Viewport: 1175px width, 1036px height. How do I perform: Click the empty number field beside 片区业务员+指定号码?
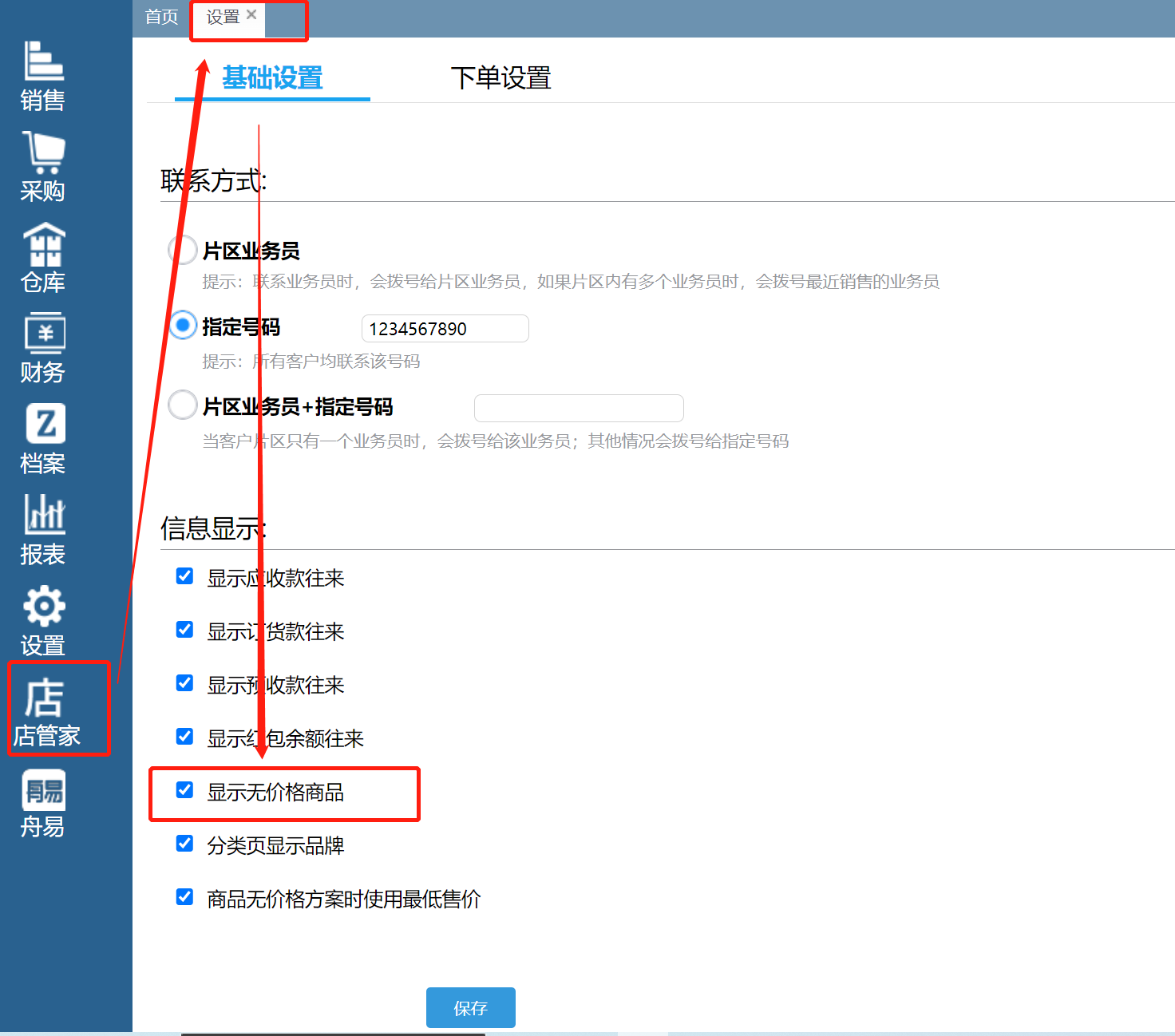coord(579,408)
